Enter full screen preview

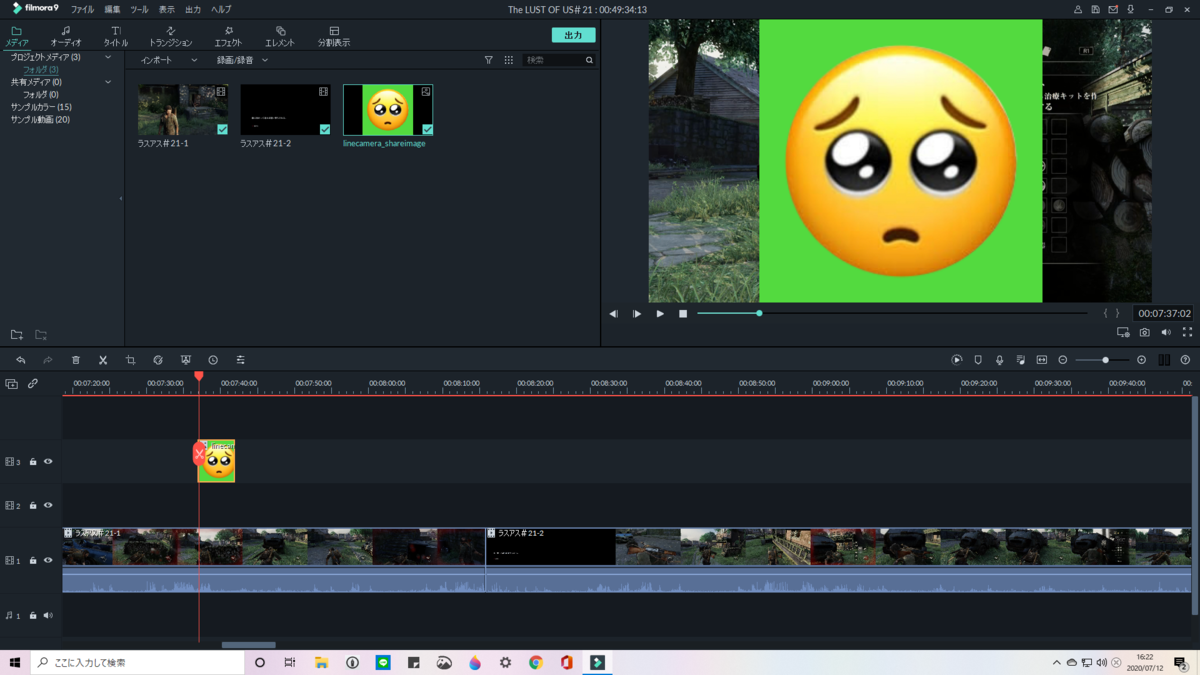coord(1187,332)
